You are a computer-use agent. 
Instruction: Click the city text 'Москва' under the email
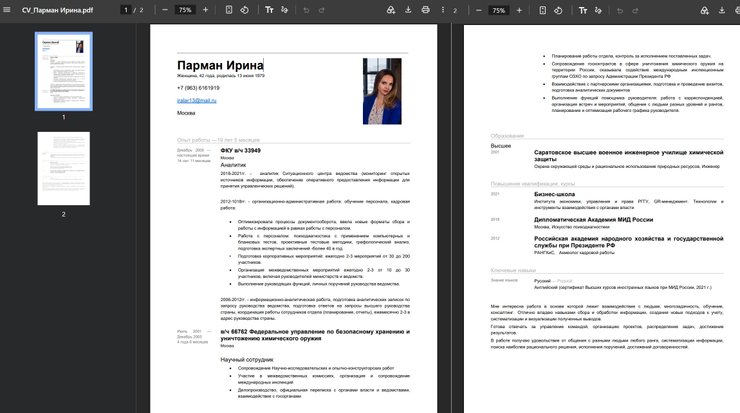(x=186, y=113)
